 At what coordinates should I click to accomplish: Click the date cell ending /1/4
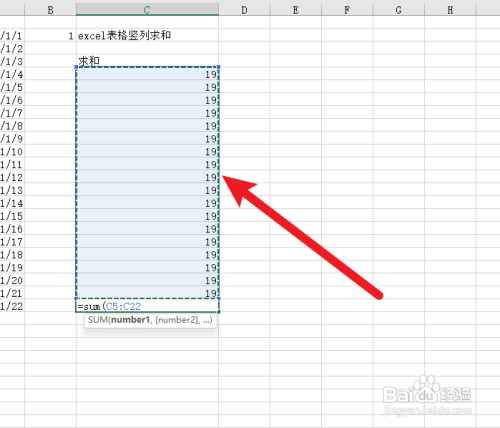click(12, 74)
